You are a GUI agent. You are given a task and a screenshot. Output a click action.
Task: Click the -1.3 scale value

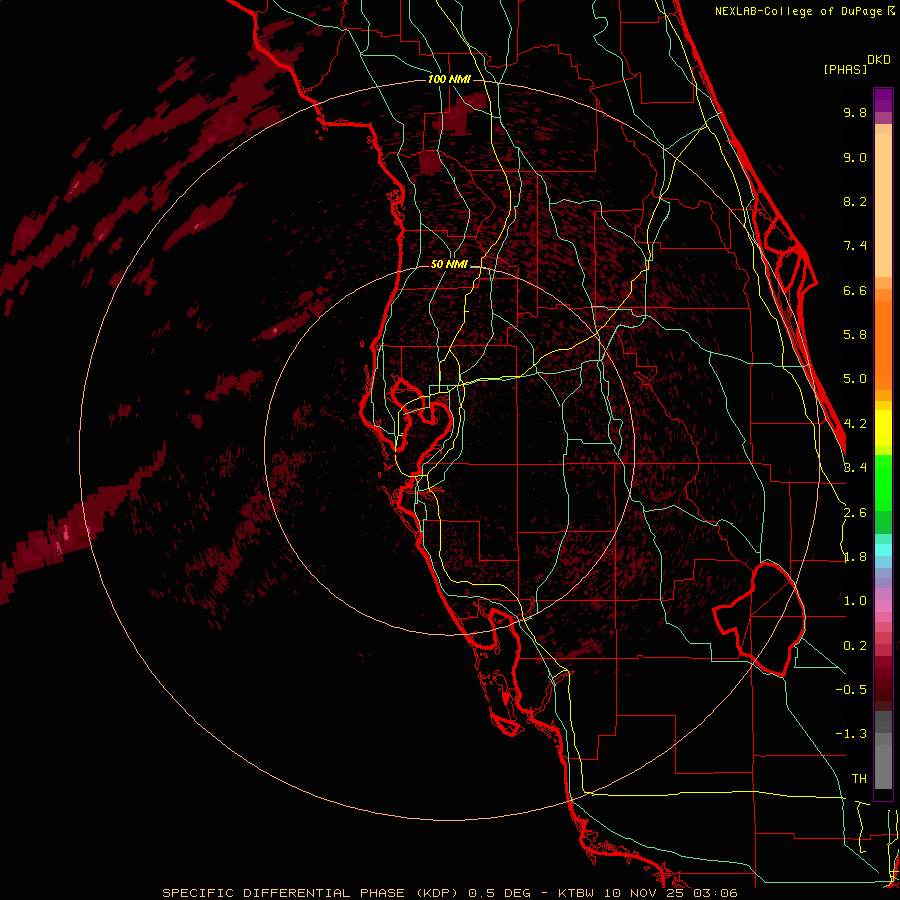[x=851, y=734]
